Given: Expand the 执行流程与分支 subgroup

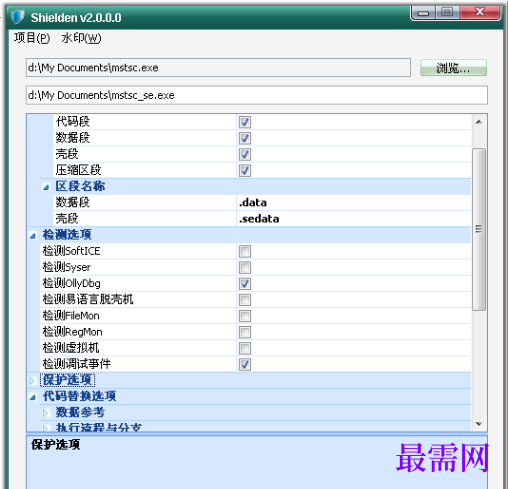Looking at the screenshot, I should (x=46, y=428).
